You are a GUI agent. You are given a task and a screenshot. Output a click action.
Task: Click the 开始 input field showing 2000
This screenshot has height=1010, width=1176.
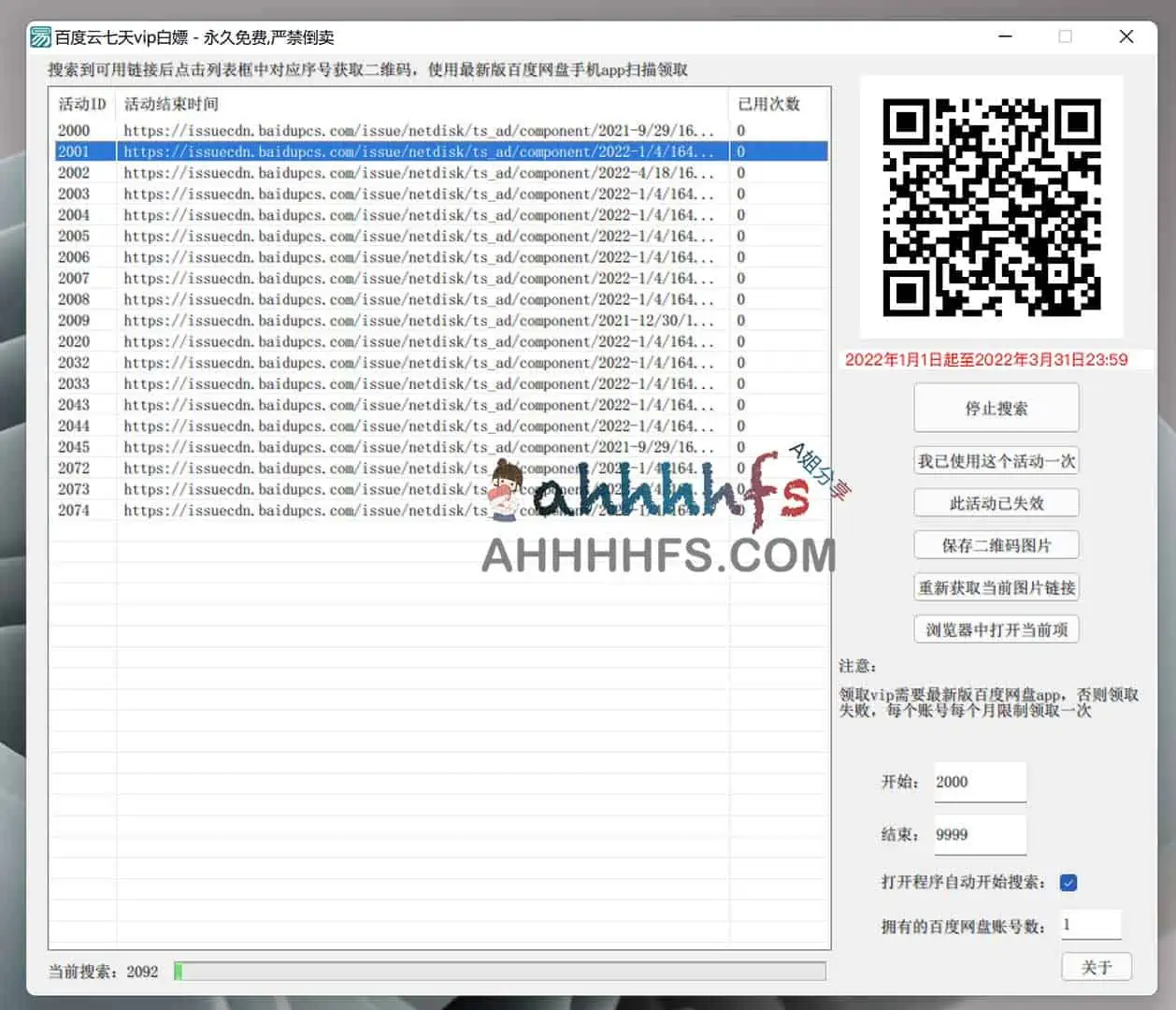coord(979,781)
